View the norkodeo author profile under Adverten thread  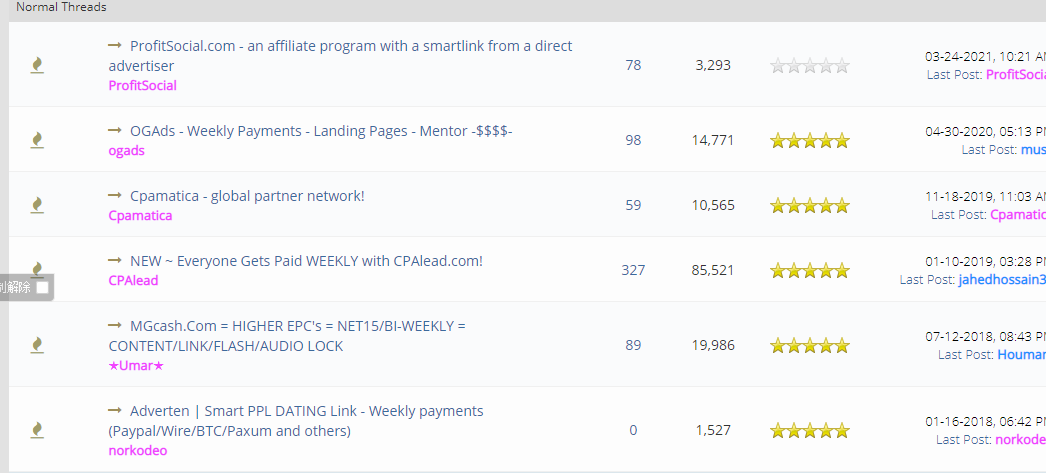pyautogui.click(x=138, y=450)
